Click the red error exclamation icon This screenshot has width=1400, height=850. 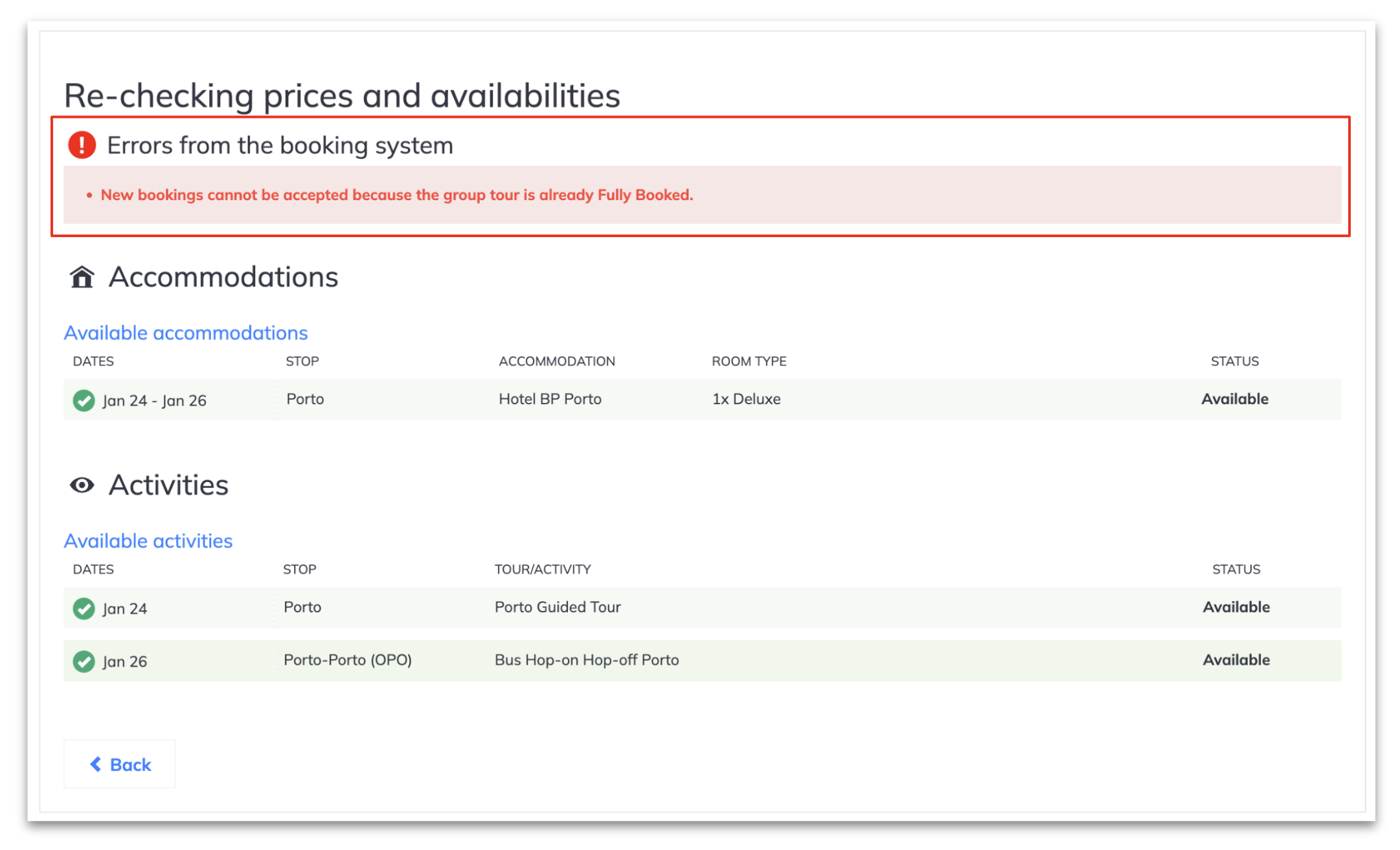pos(82,144)
